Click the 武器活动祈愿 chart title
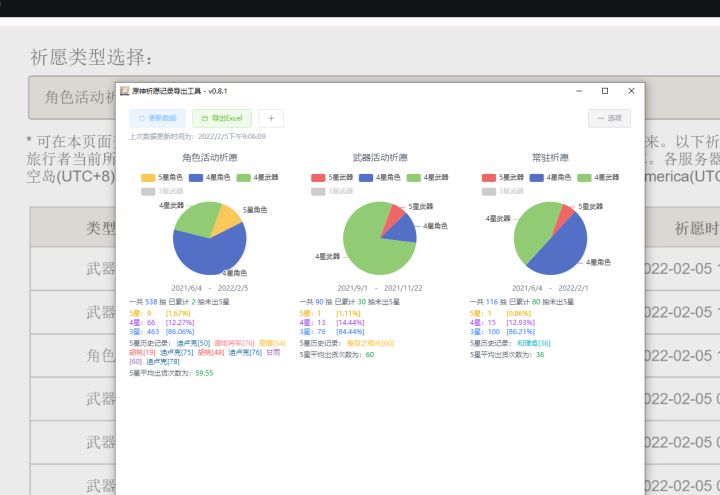720x495 pixels. point(380,158)
